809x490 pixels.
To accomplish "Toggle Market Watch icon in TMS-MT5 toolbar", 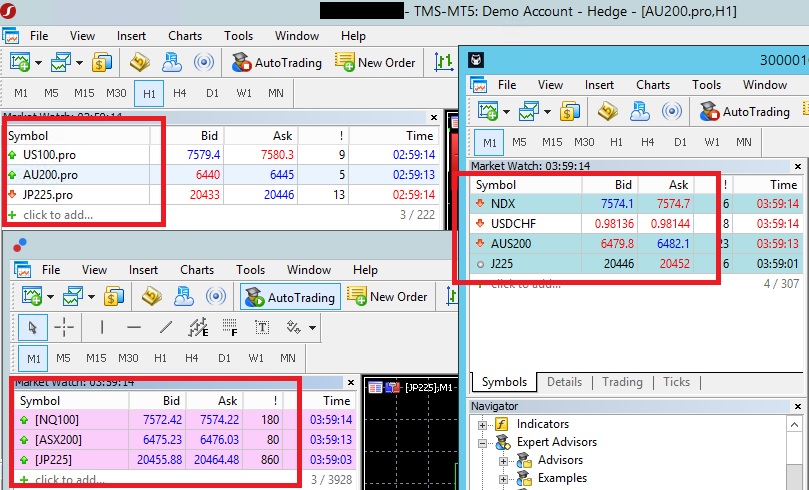I will [139, 62].
